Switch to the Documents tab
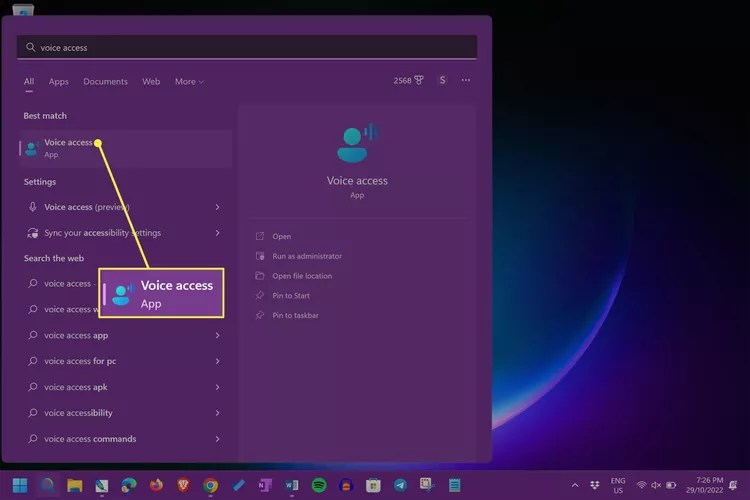The width and height of the screenshot is (750, 500). (x=105, y=81)
